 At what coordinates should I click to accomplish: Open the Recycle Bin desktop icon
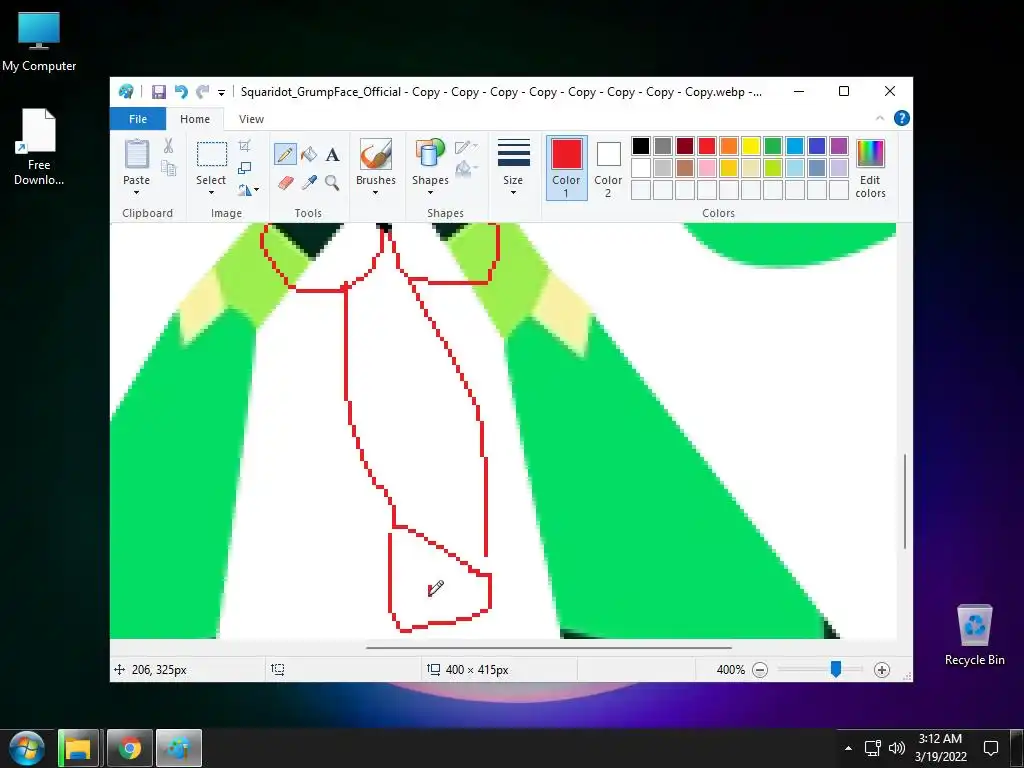(974, 634)
